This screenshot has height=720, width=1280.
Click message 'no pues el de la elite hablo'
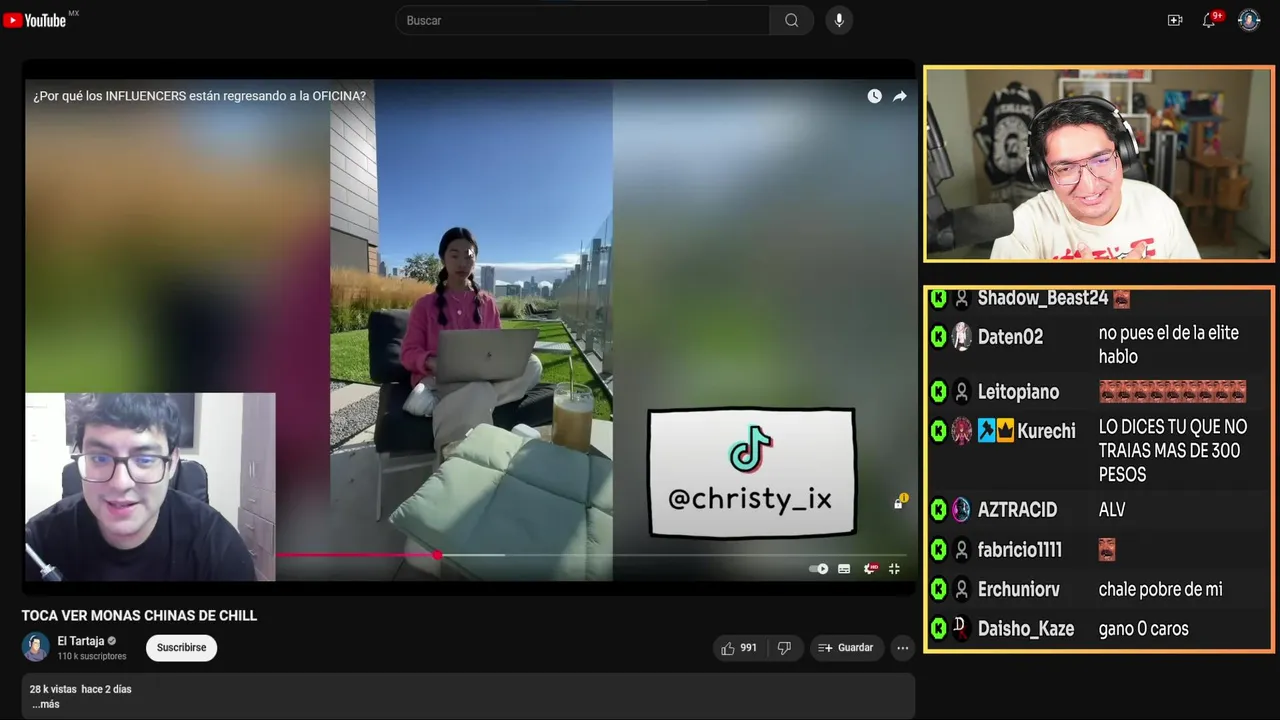pos(1168,345)
